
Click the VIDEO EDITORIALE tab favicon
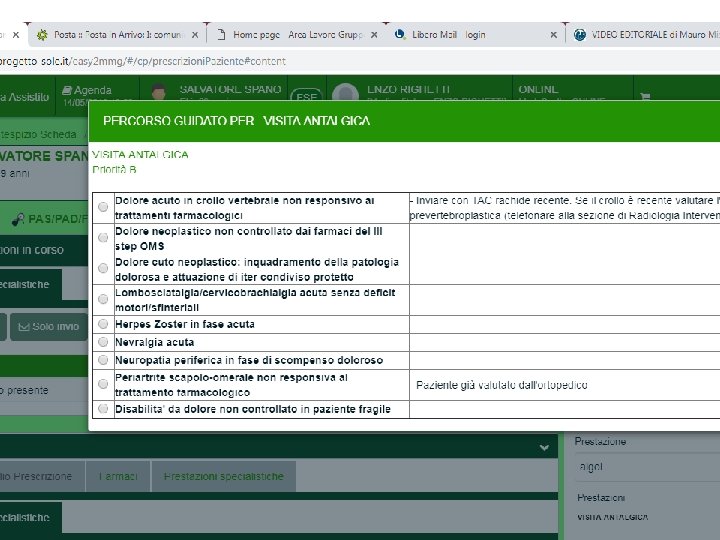(580, 35)
